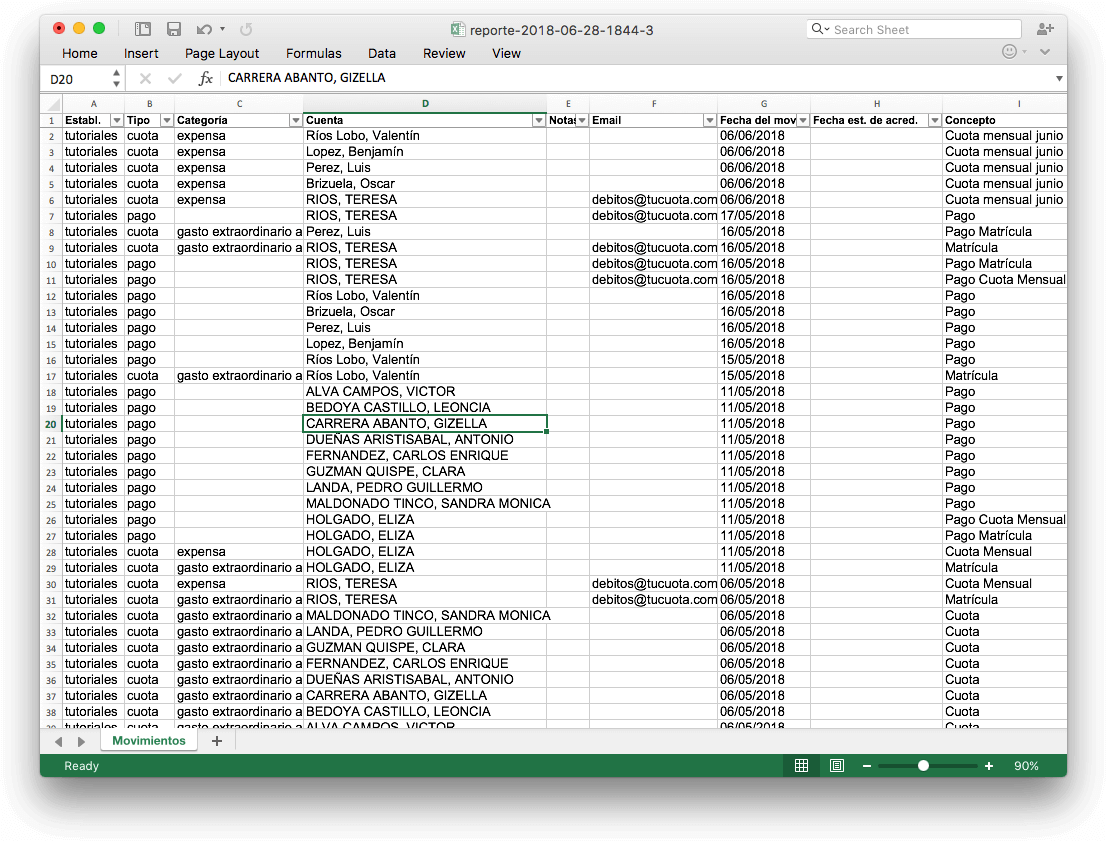The height and width of the screenshot is (841, 1106).
Task: Open the Review ribbon tab
Action: pyautogui.click(x=444, y=53)
